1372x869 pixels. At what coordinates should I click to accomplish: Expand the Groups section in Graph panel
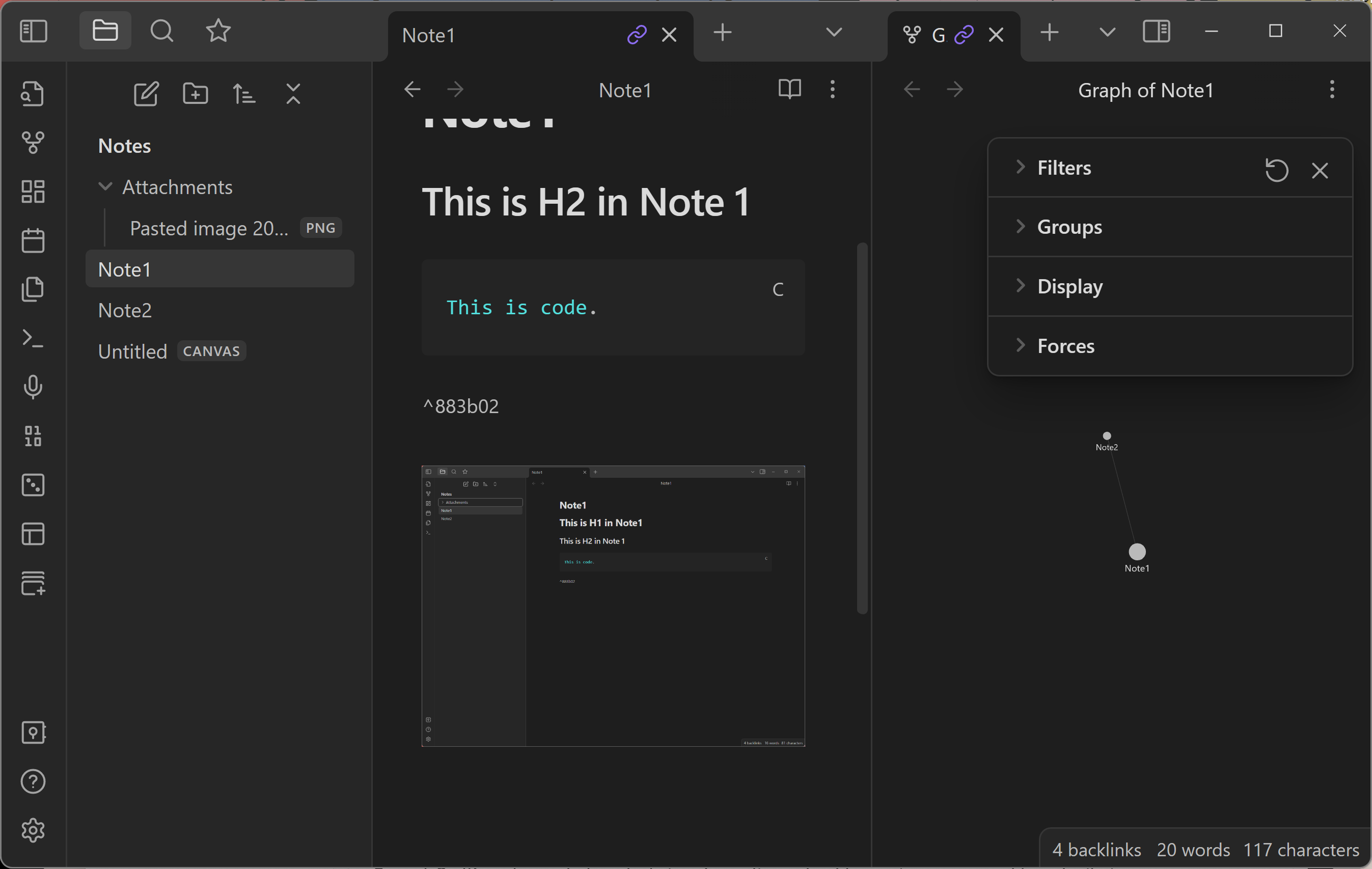pyautogui.click(x=1022, y=226)
